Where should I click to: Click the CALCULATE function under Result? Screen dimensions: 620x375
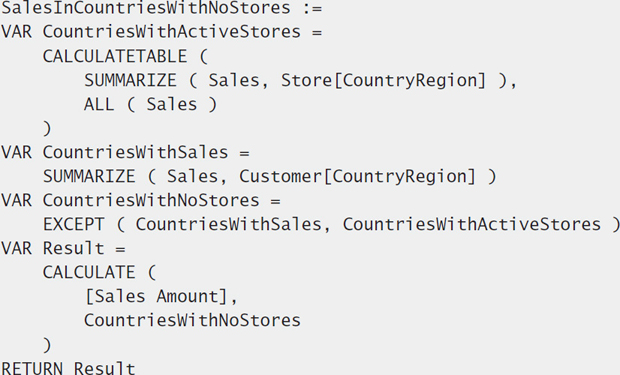coord(89,273)
